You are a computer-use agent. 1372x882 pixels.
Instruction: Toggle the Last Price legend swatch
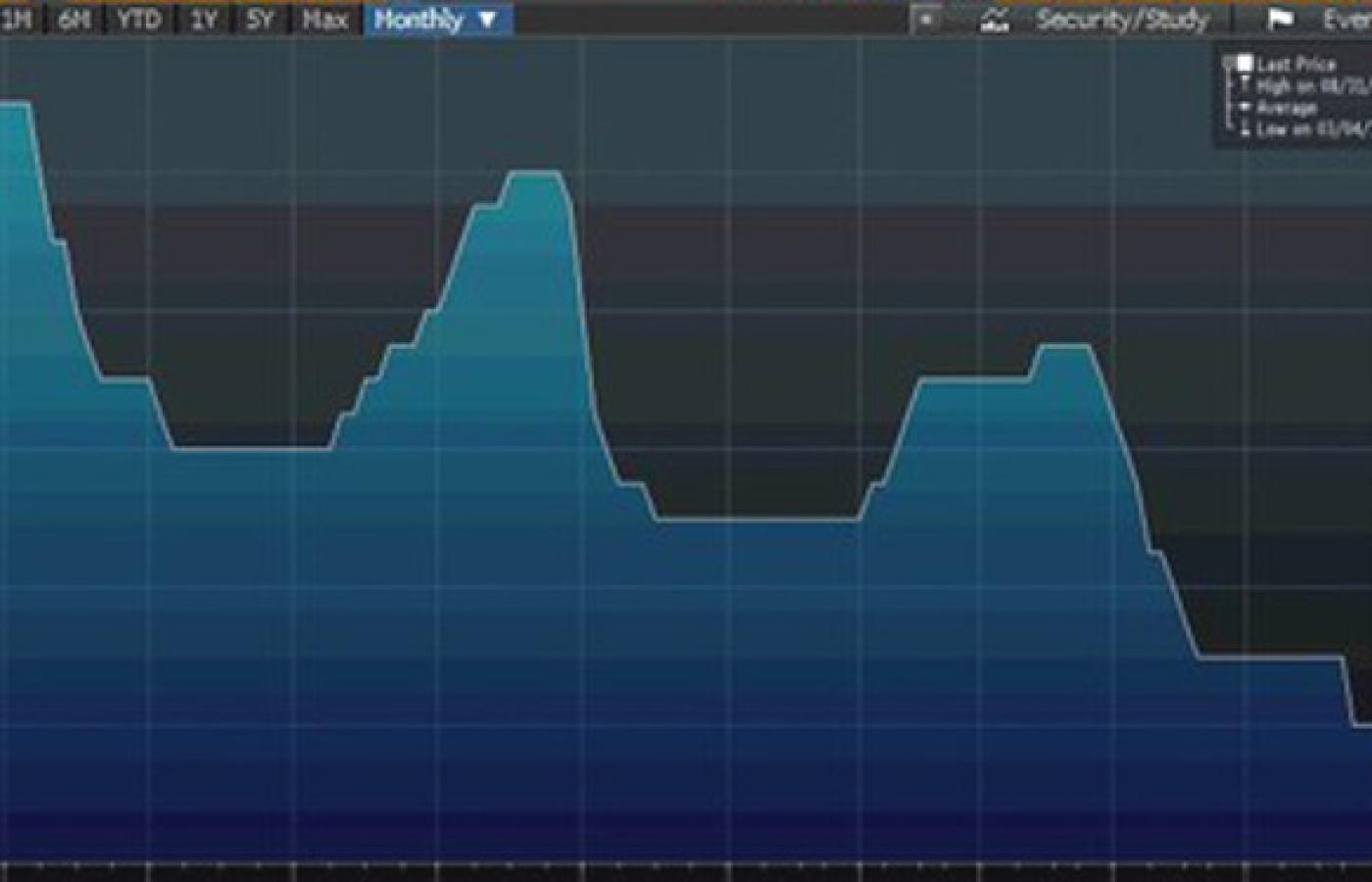click(1245, 65)
